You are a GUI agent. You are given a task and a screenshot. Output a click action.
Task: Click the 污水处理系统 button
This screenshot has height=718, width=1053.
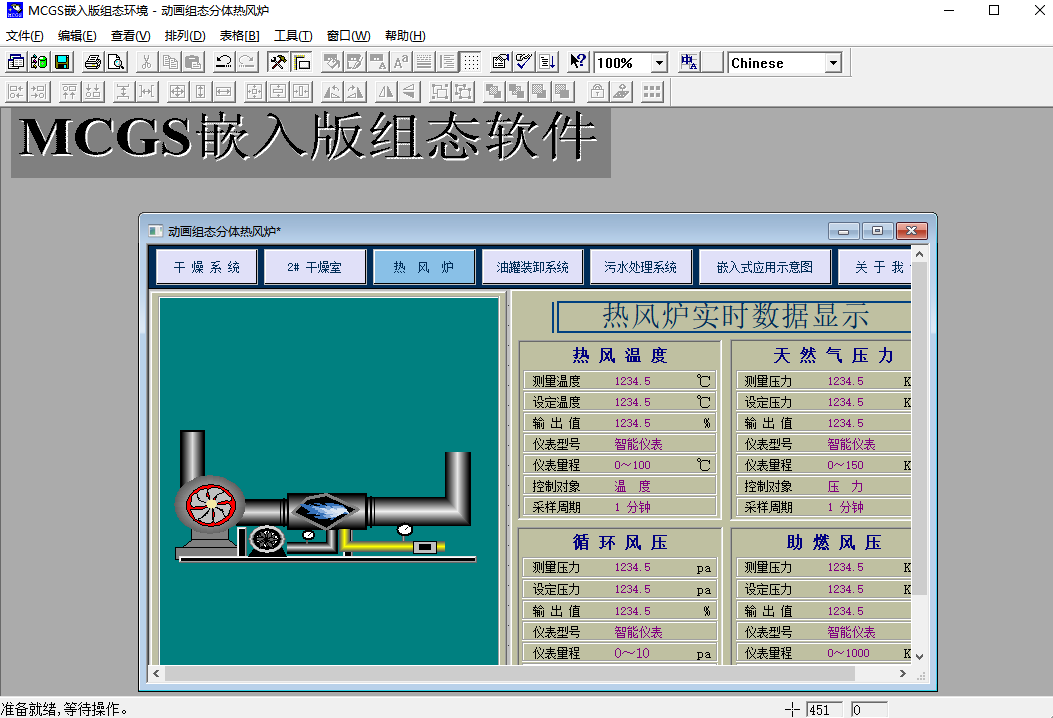point(641,267)
